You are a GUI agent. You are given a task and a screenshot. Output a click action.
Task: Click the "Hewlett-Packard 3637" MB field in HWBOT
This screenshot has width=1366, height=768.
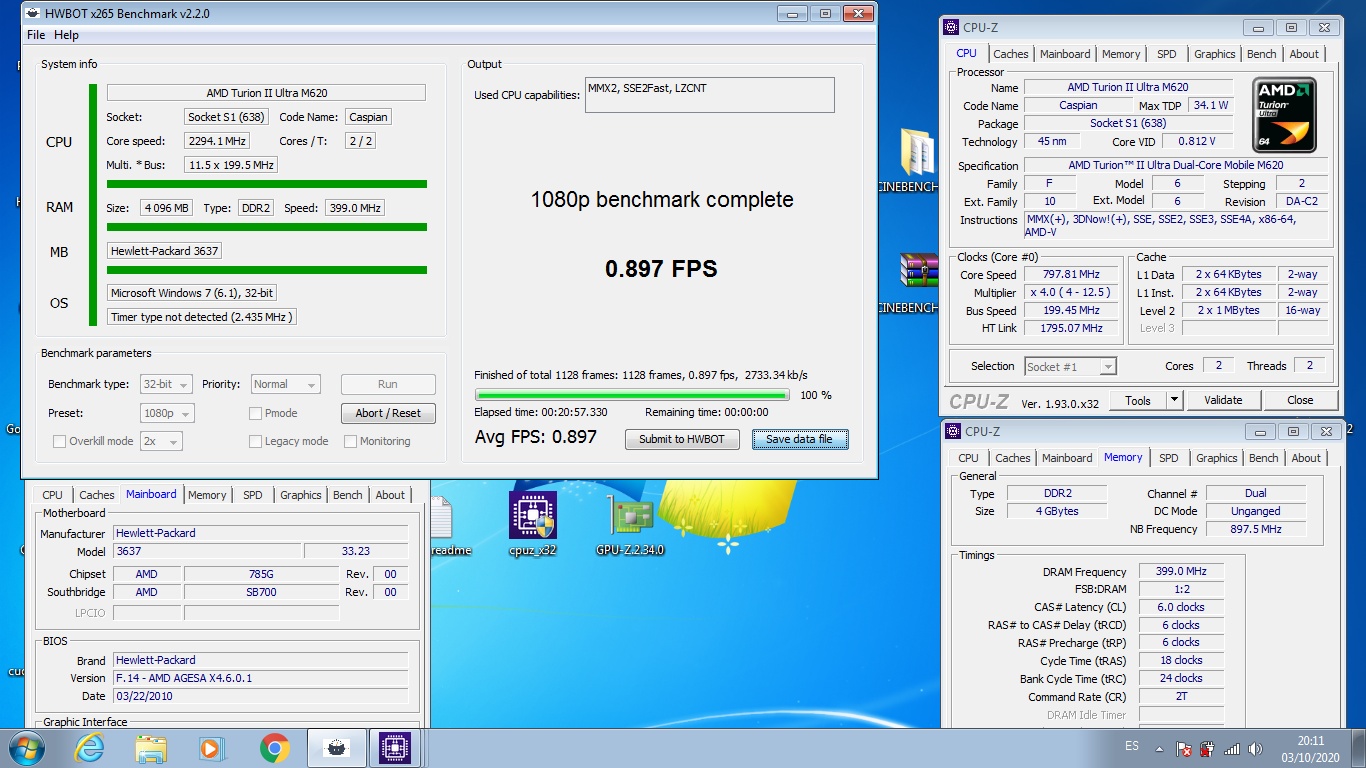pos(164,251)
